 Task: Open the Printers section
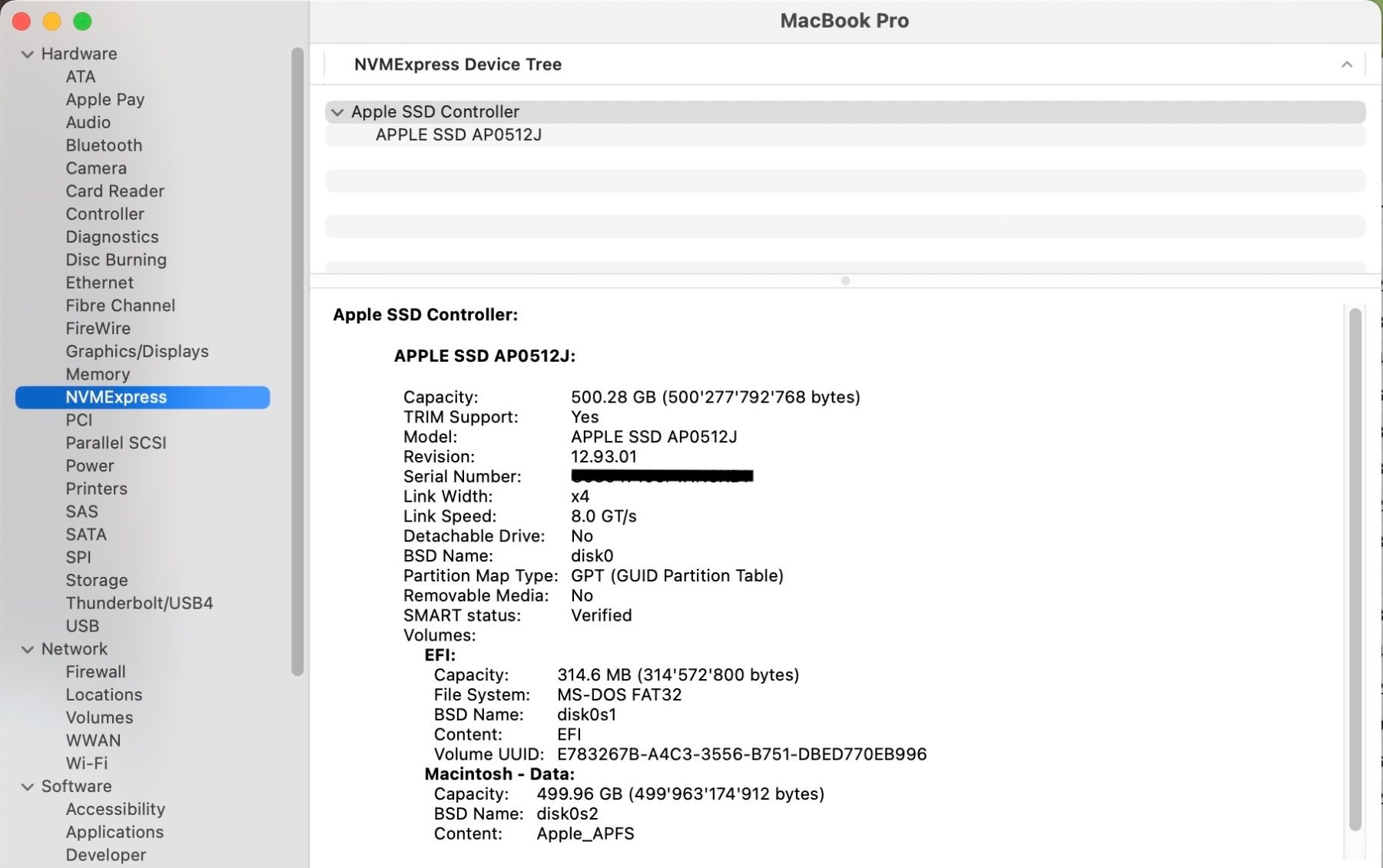click(x=97, y=489)
